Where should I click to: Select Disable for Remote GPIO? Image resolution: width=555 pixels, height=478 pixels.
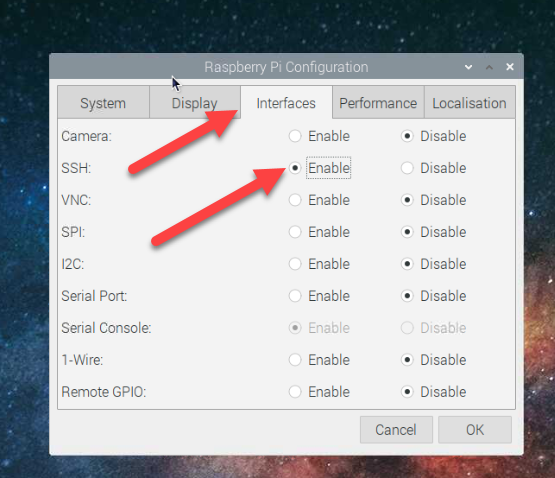[x=407, y=392]
